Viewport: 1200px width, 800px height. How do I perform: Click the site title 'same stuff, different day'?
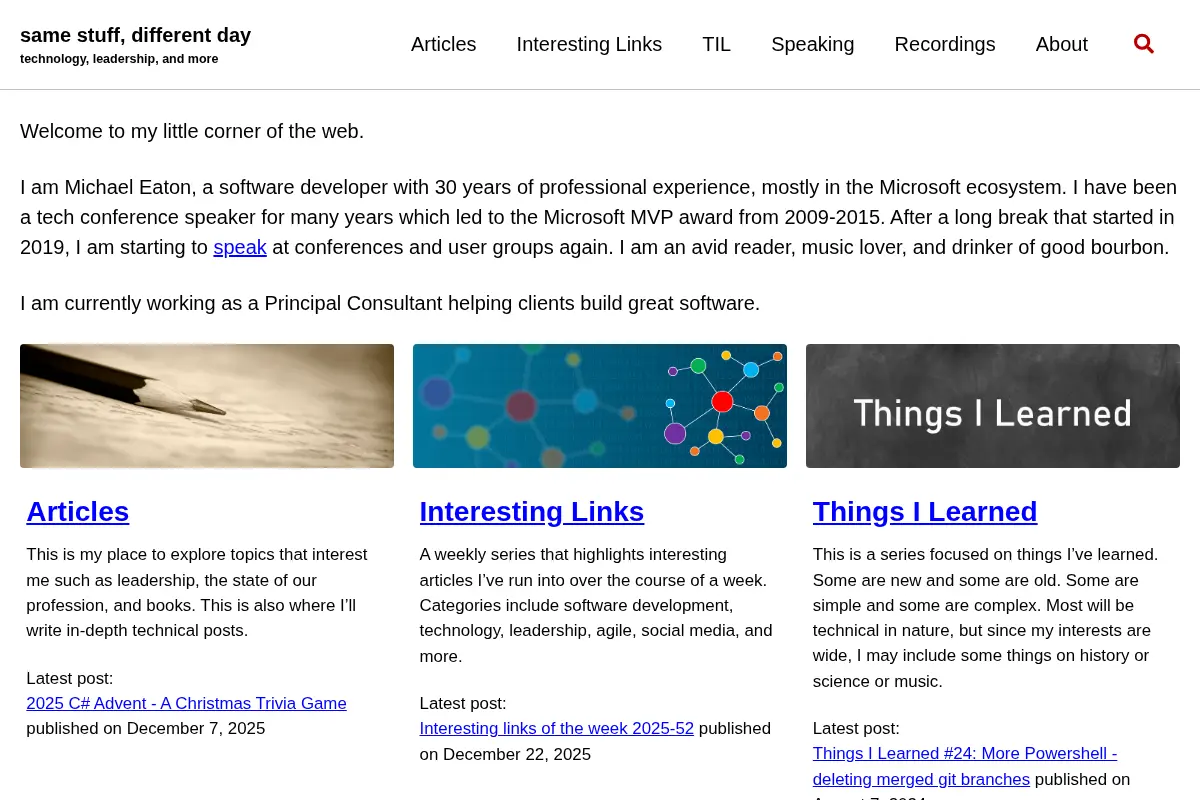(135, 35)
